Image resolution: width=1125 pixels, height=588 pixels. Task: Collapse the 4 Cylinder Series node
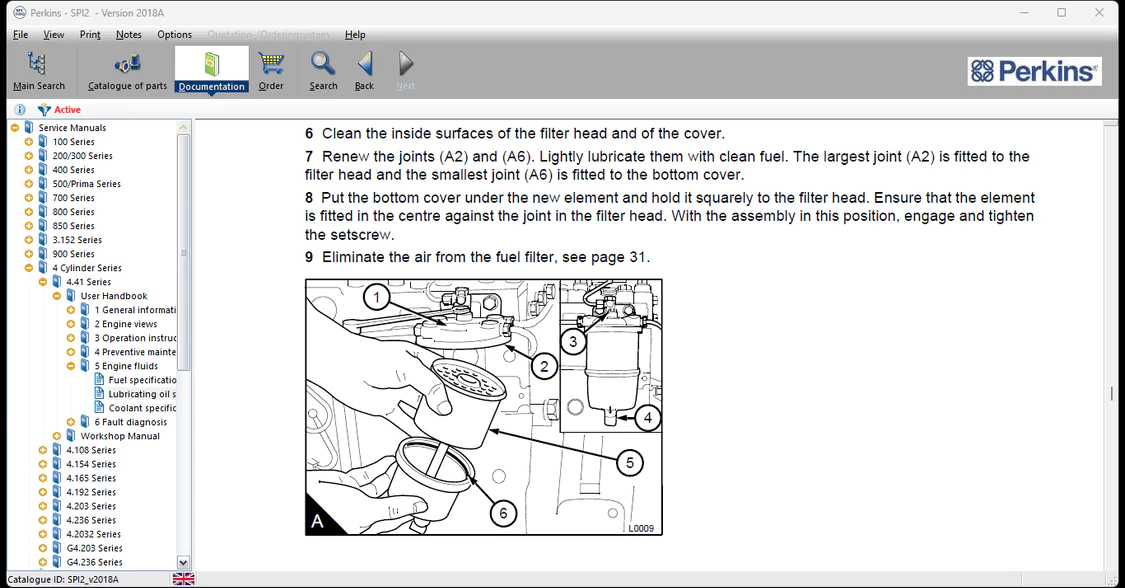[x=29, y=268]
